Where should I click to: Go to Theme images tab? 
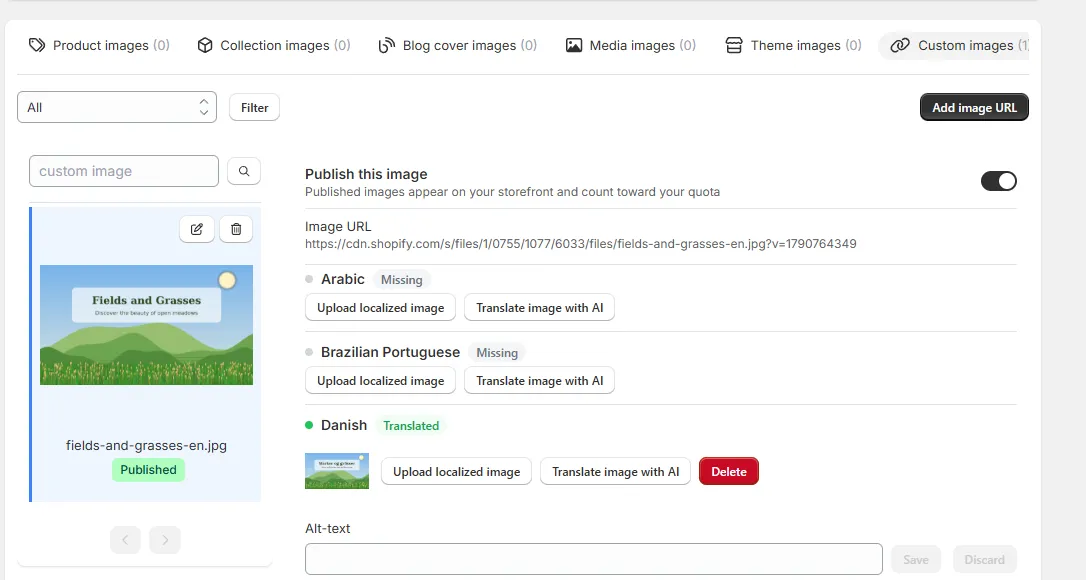[x=794, y=46]
